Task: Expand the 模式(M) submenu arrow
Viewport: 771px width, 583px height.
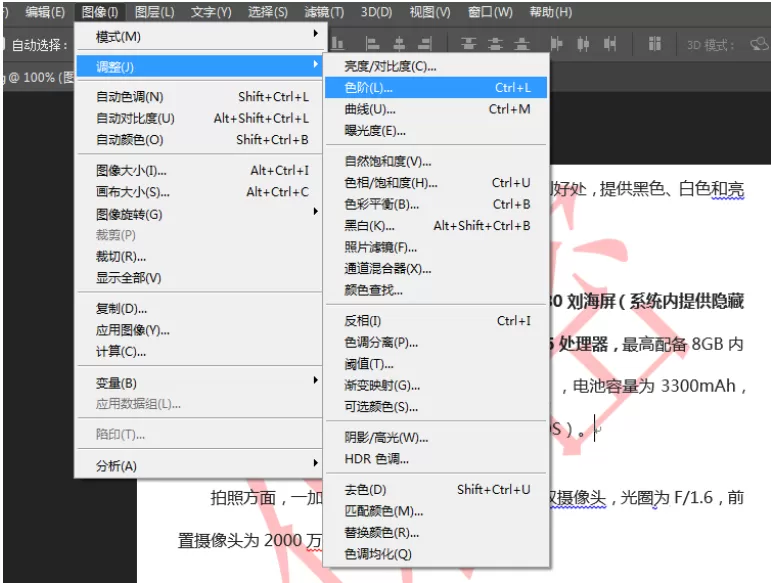Action: pyautogui.click(x=316, y=33)
